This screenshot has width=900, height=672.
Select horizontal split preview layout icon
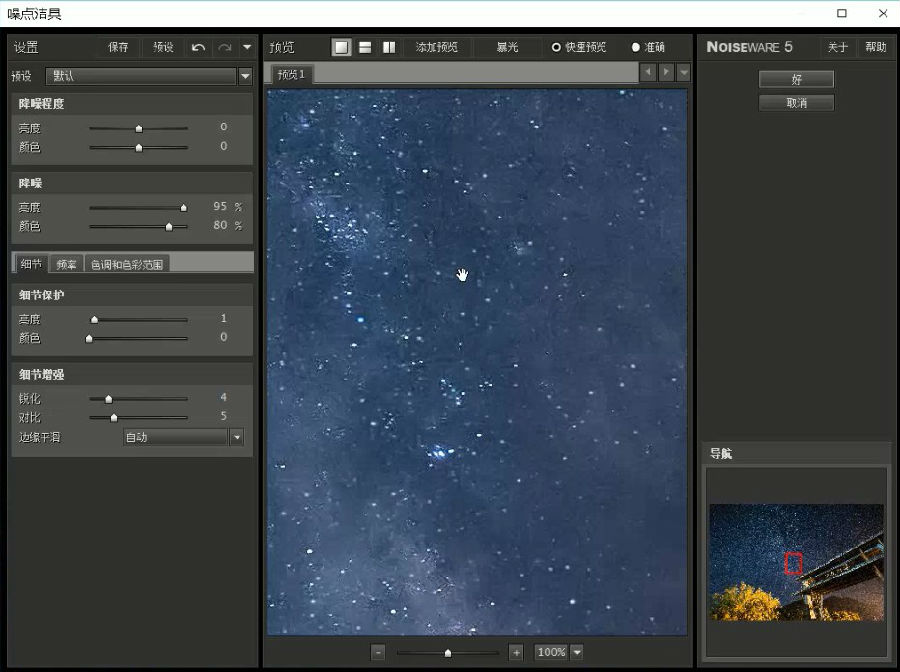click(365, 47)
